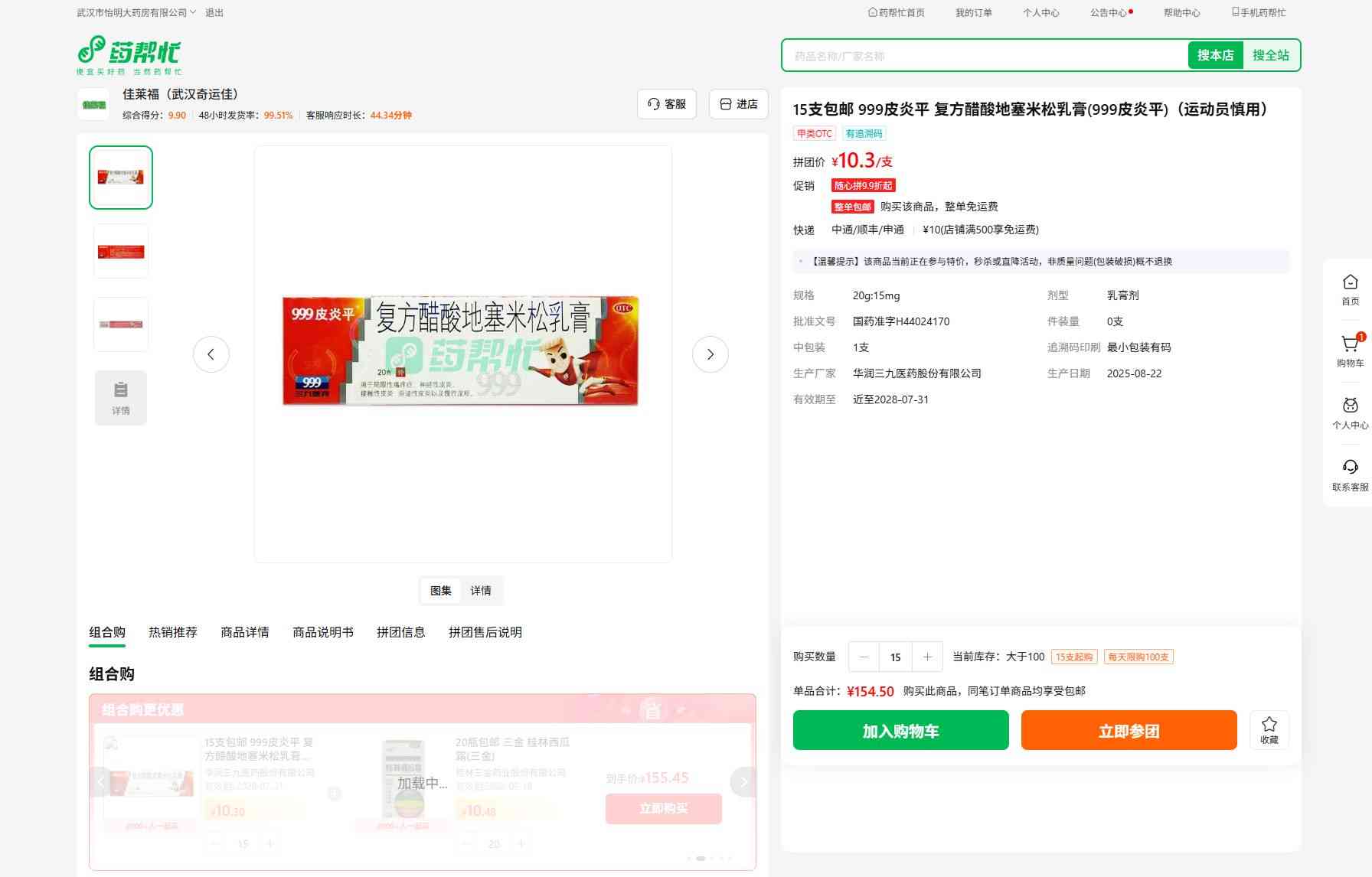Focus the product name search field
Image resolution: width=1372 pixels, height=877 pixels.
[984, 56]
